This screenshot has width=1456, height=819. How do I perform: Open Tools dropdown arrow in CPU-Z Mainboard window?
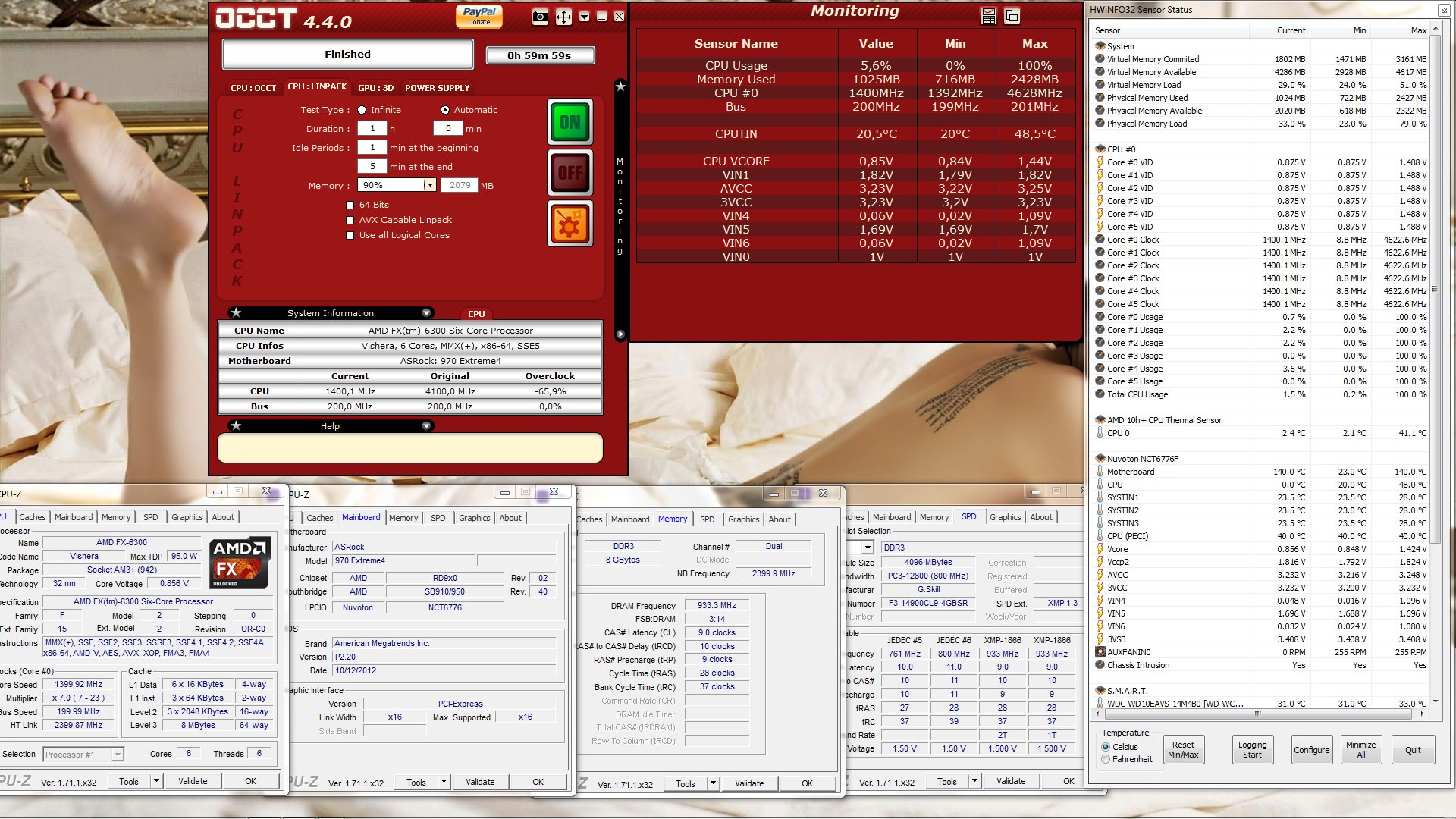pos(444,781)
